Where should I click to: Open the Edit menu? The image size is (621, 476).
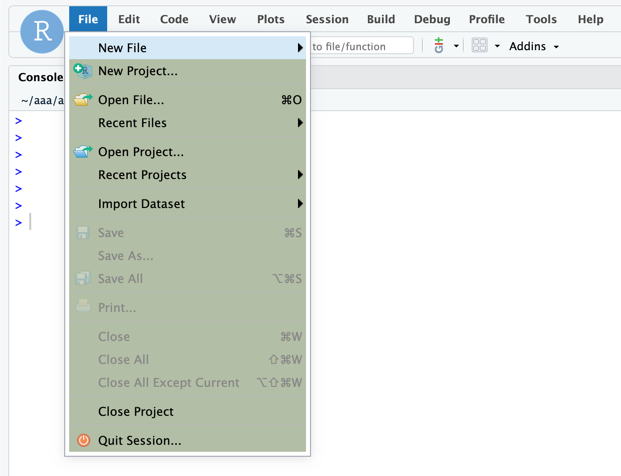click(x=129, y=19)
